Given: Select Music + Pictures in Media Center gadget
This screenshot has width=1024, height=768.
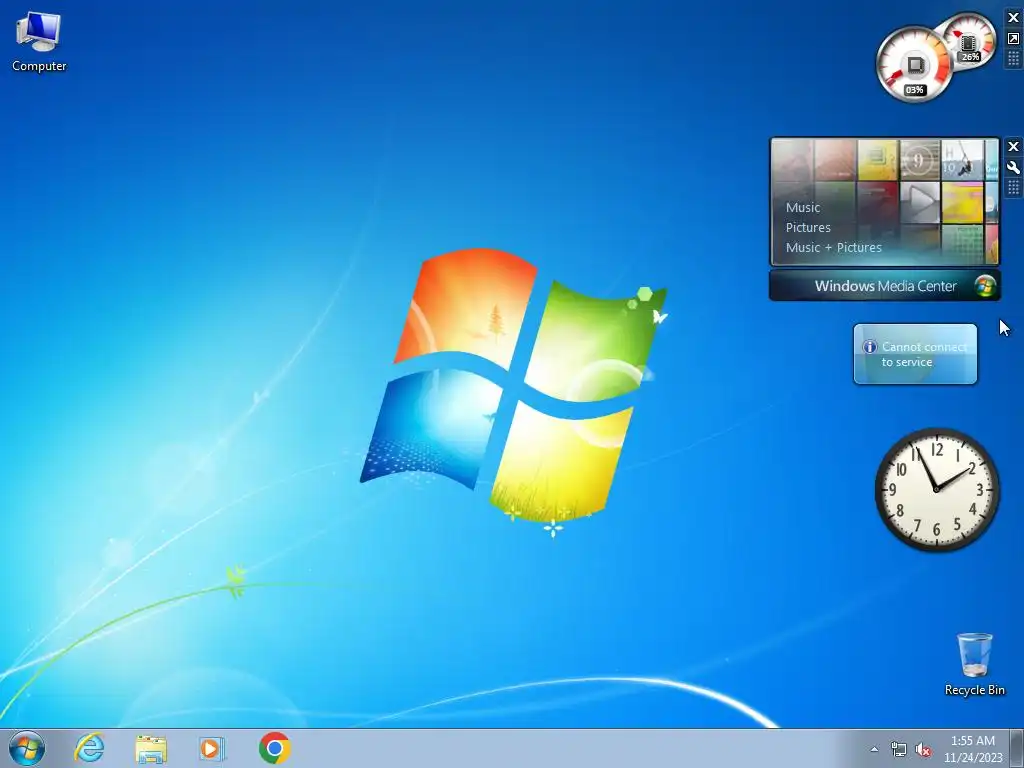Looking at the screenshot, I should click(x=833, y=248).
